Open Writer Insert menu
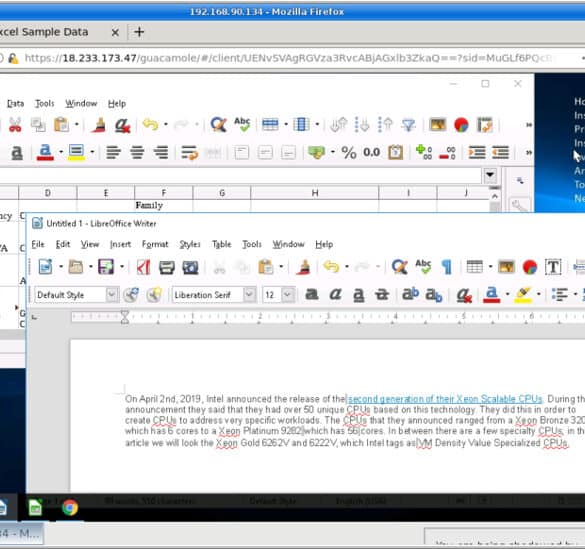This screenshot has width=585, height=549. 121,244
